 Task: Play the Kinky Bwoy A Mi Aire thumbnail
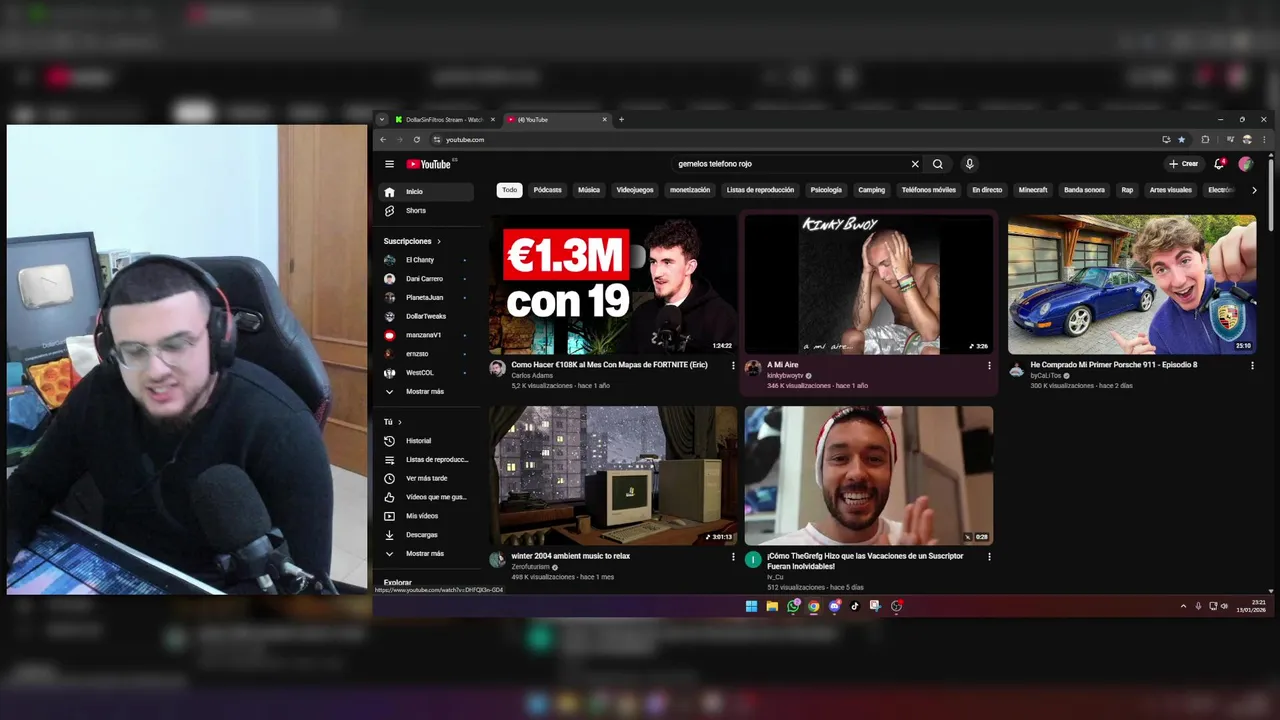click(869, 285)
